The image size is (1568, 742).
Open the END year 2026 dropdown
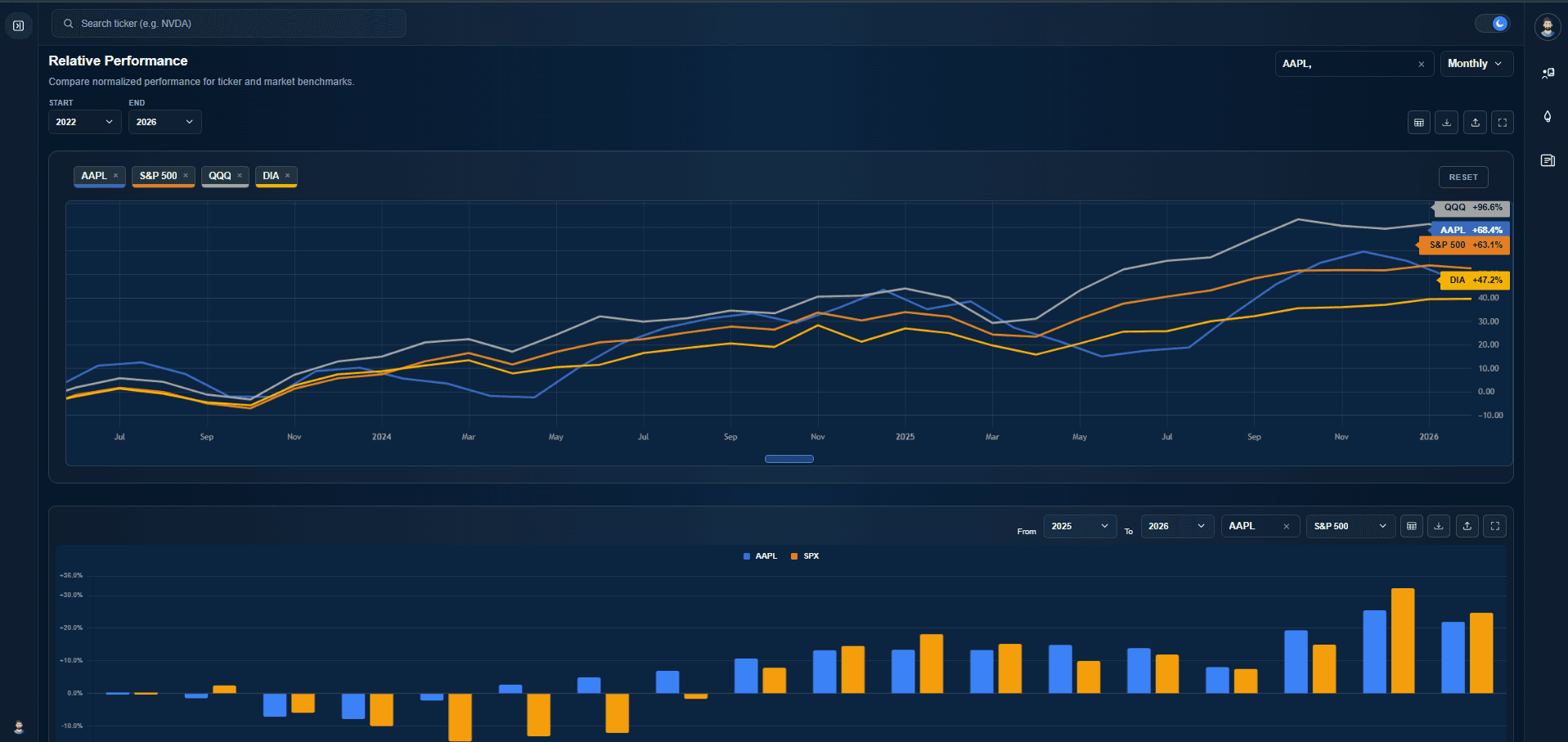pyautogui.click(x=165, y=122)
